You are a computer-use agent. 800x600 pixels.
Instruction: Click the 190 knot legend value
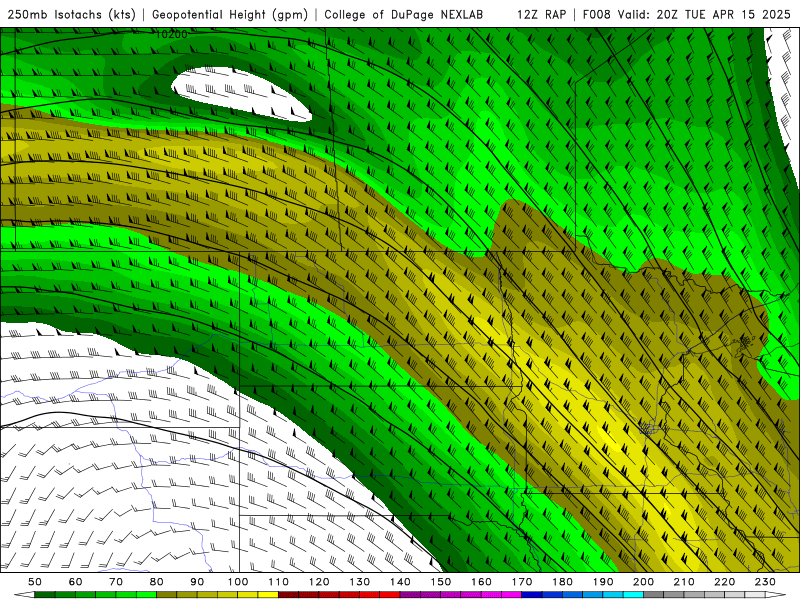(x=603, y=582)
